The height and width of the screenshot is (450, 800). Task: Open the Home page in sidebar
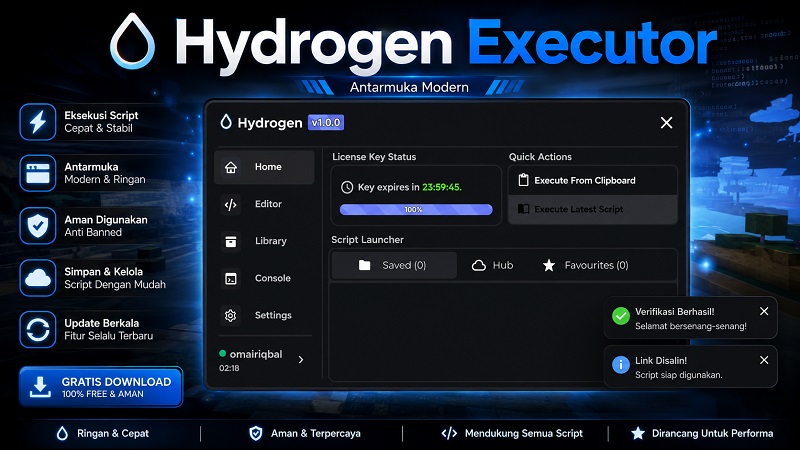[264, 167]
